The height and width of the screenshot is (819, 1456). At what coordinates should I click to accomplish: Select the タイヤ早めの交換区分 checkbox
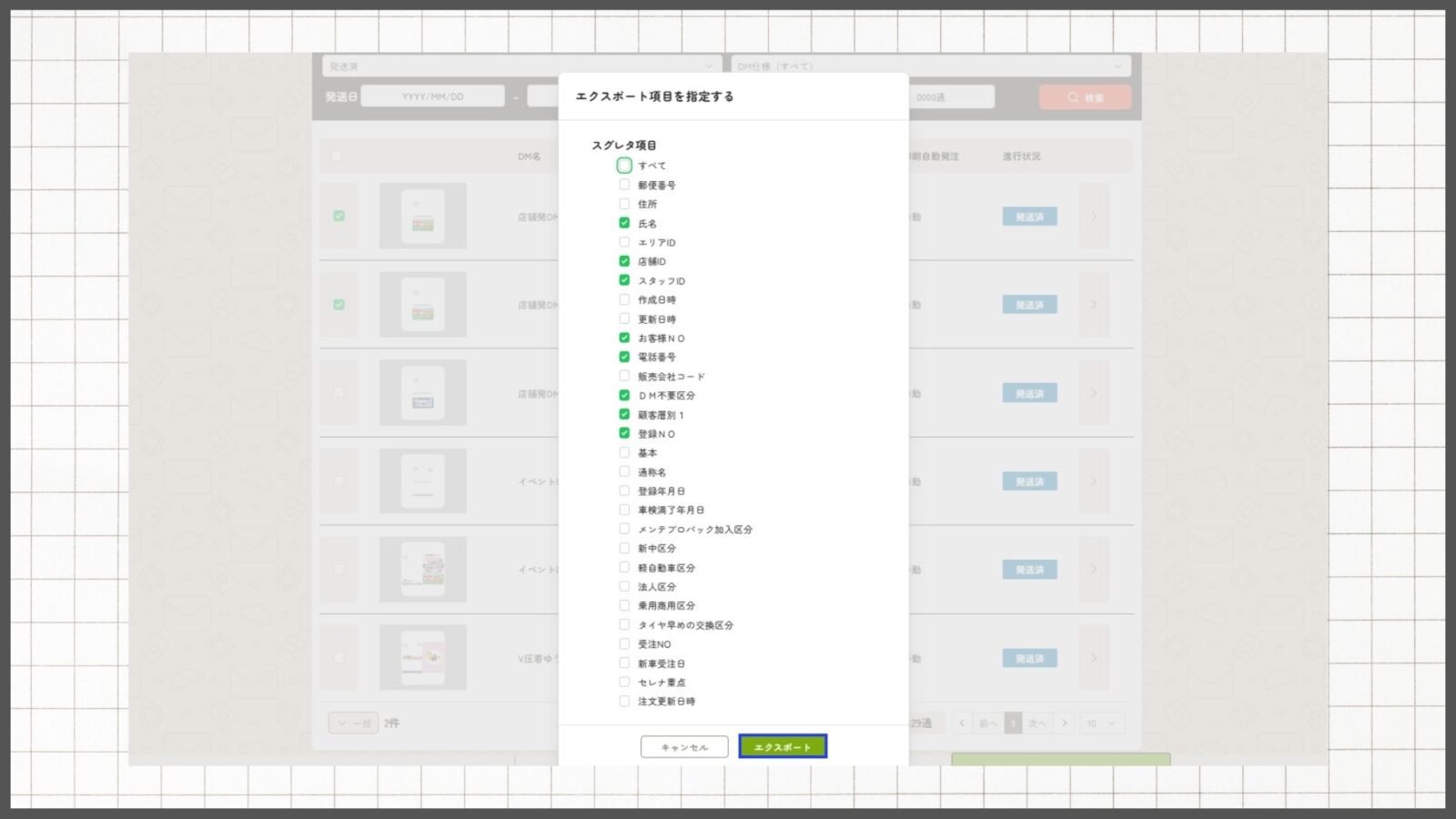coord(624,624)
